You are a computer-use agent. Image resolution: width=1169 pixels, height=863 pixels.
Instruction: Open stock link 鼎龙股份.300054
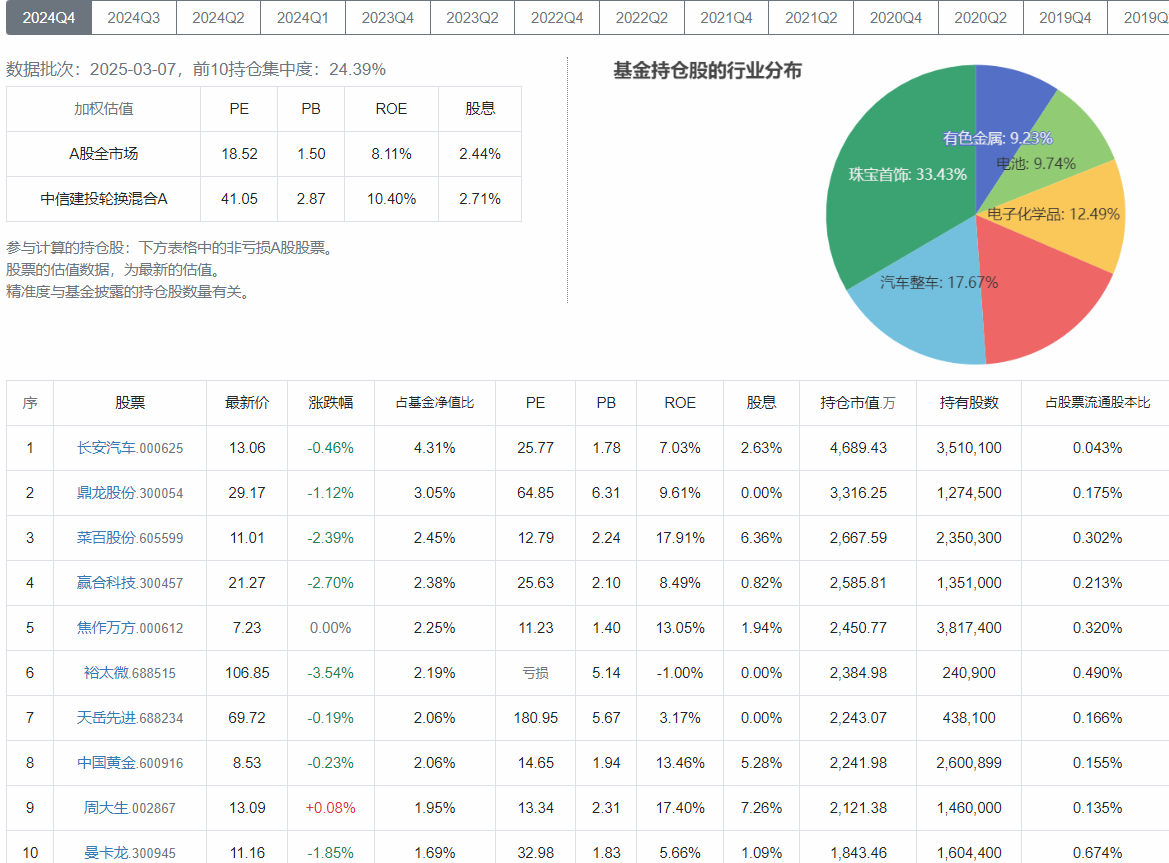(x=130, y=493)
